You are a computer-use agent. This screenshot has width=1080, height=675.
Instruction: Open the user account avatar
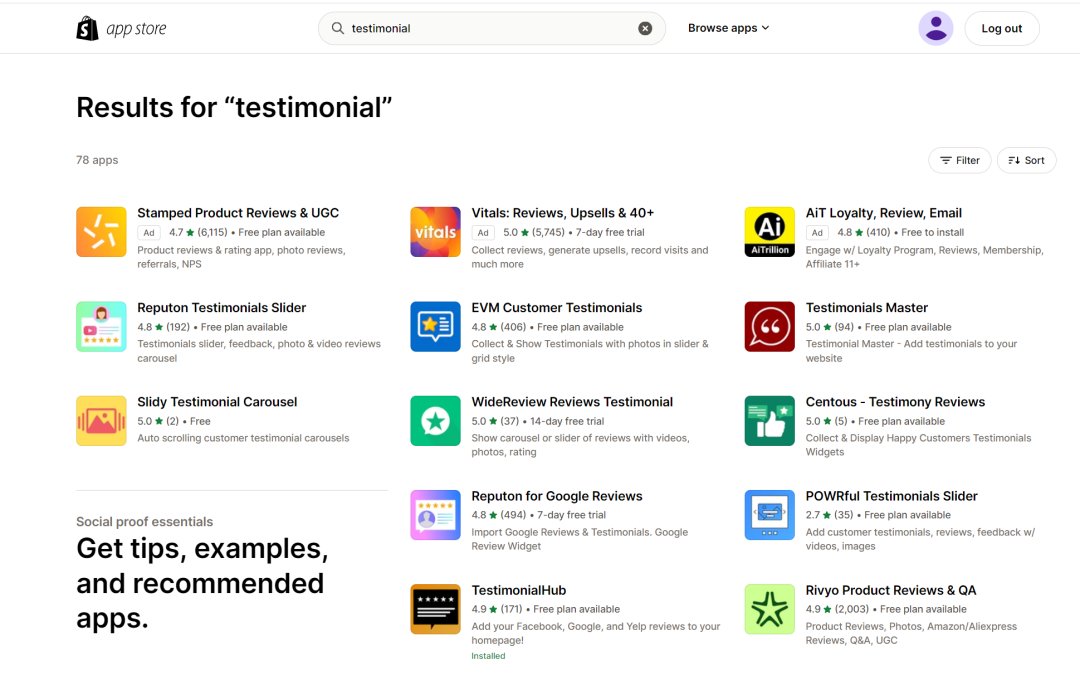coord(936,28)
